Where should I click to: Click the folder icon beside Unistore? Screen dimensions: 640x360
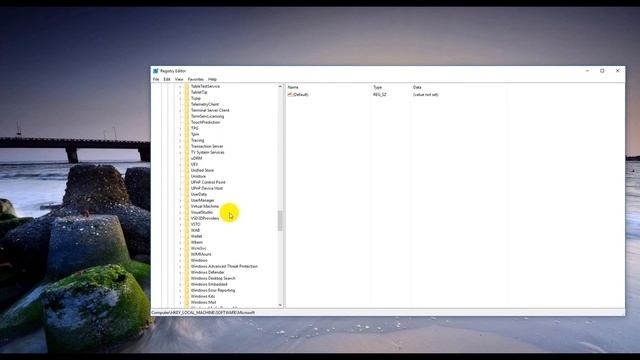click(x=187, y=176)
